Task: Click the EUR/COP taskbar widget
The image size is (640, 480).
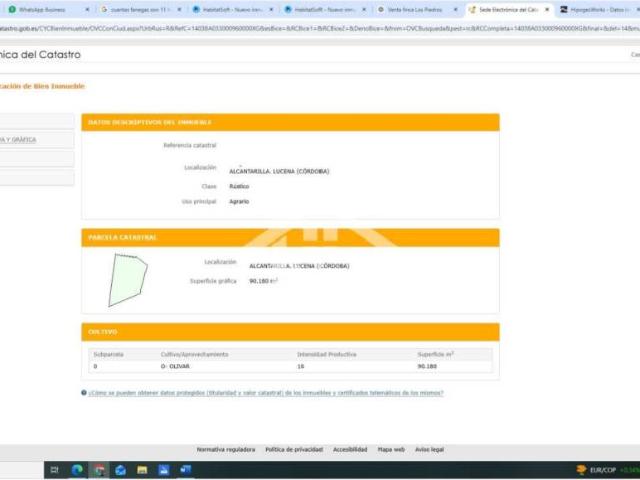Action: tap(607, 470)
